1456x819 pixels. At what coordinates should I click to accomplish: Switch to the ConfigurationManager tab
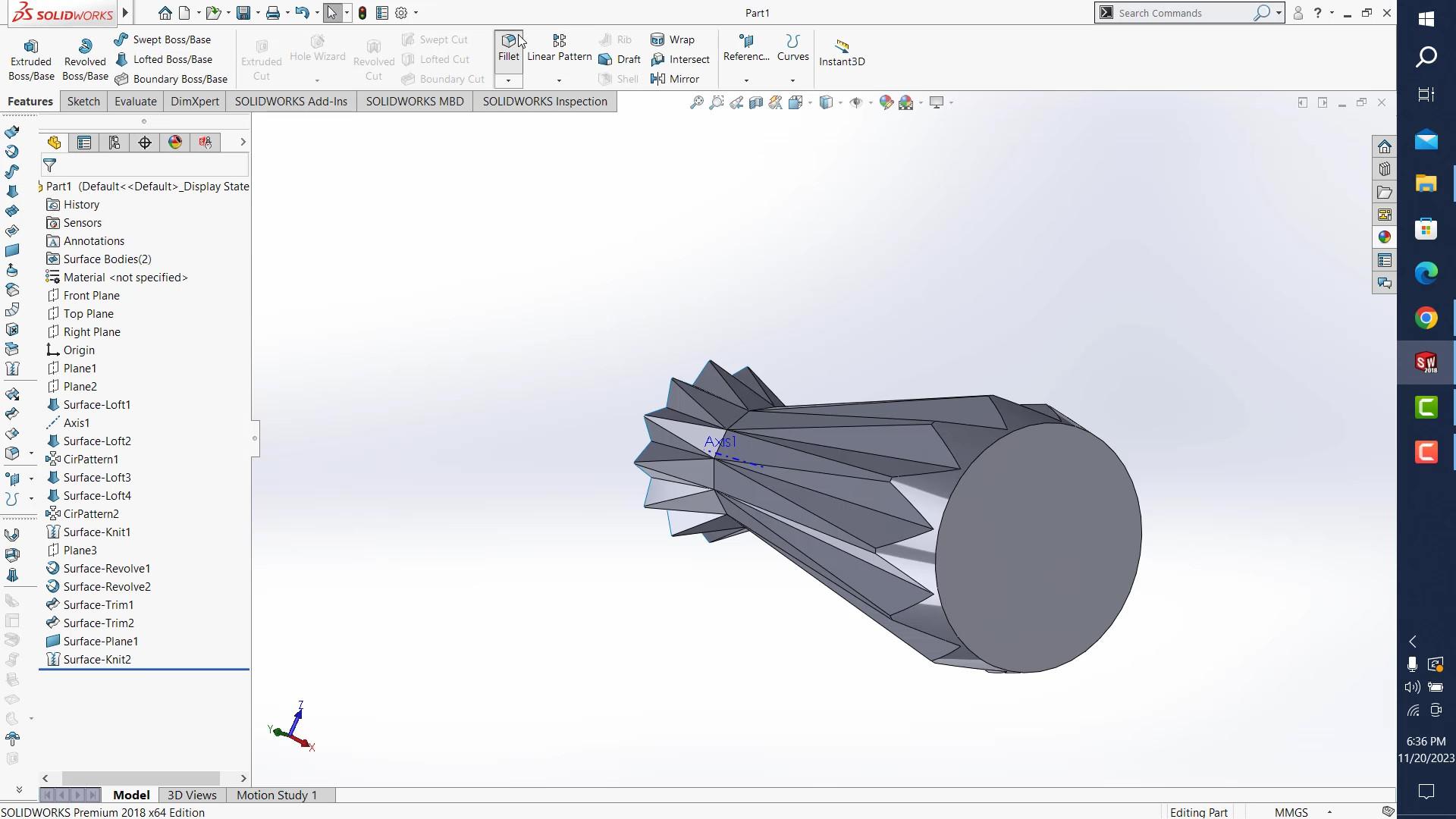coord(115,142)
